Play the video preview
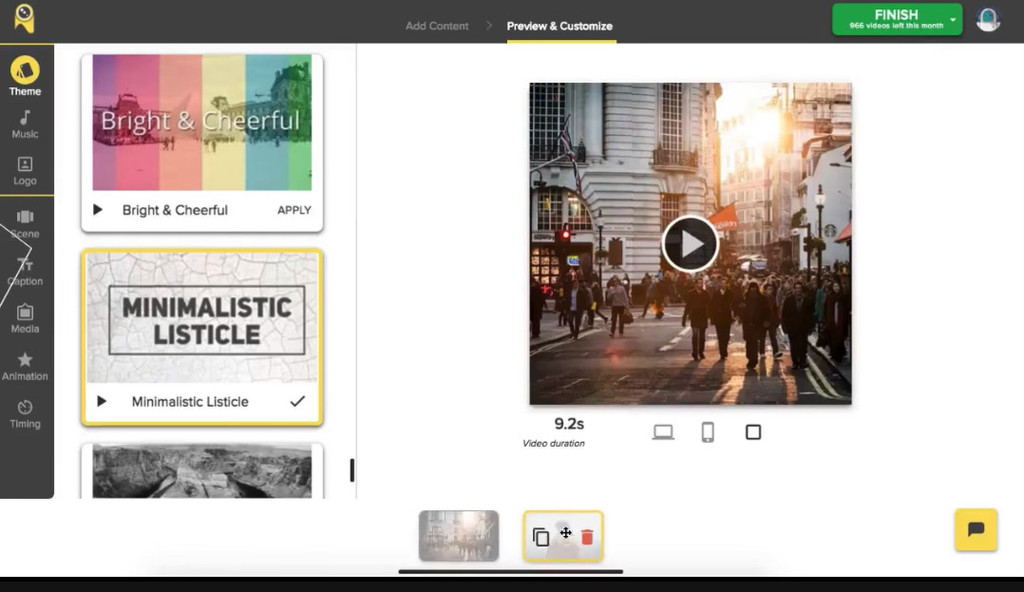The height and width of the screenshot is (592, 1024). click(689, 243)
